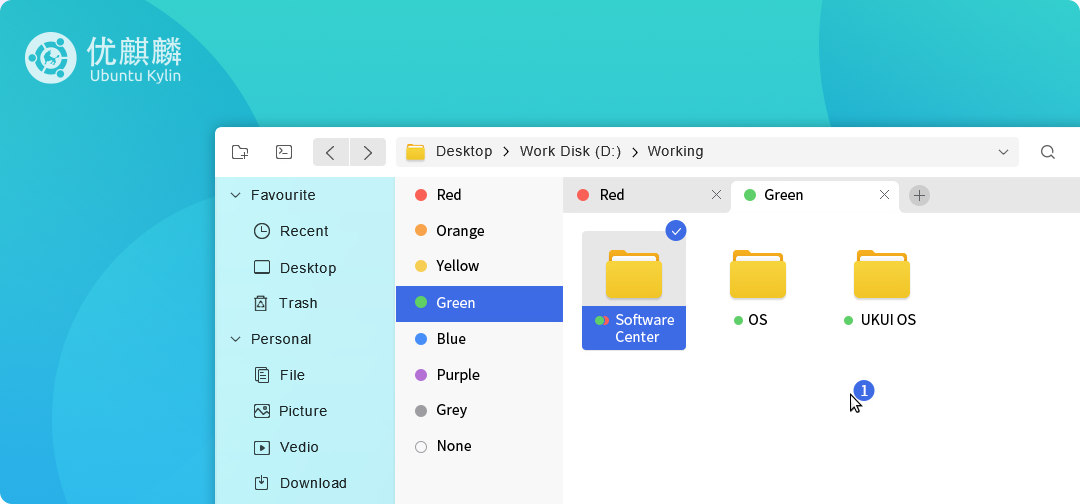Collapse the Favourite section
The image size is (1080, 504).
coord(236,195)
